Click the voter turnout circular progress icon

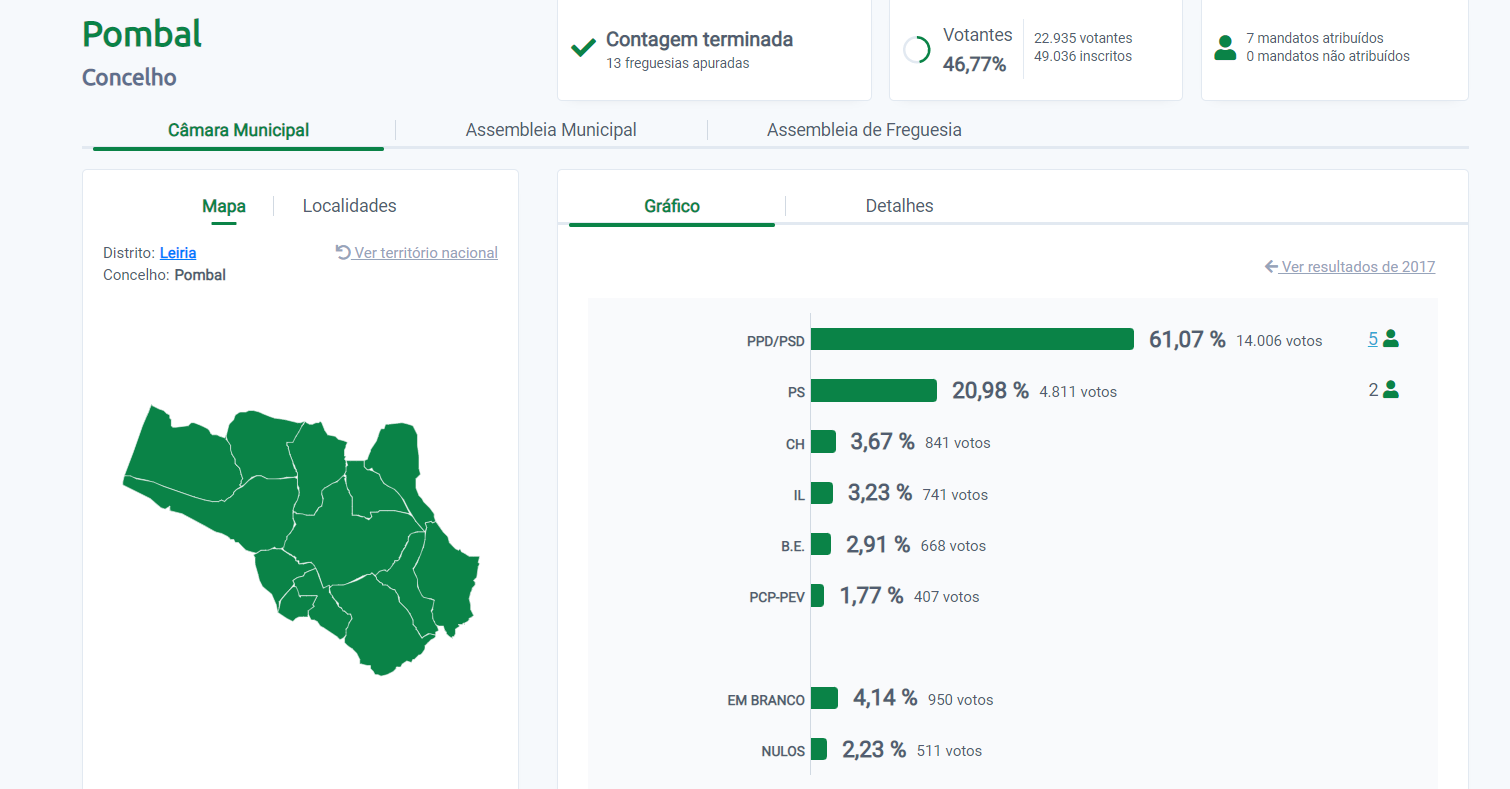coord(916,49)
